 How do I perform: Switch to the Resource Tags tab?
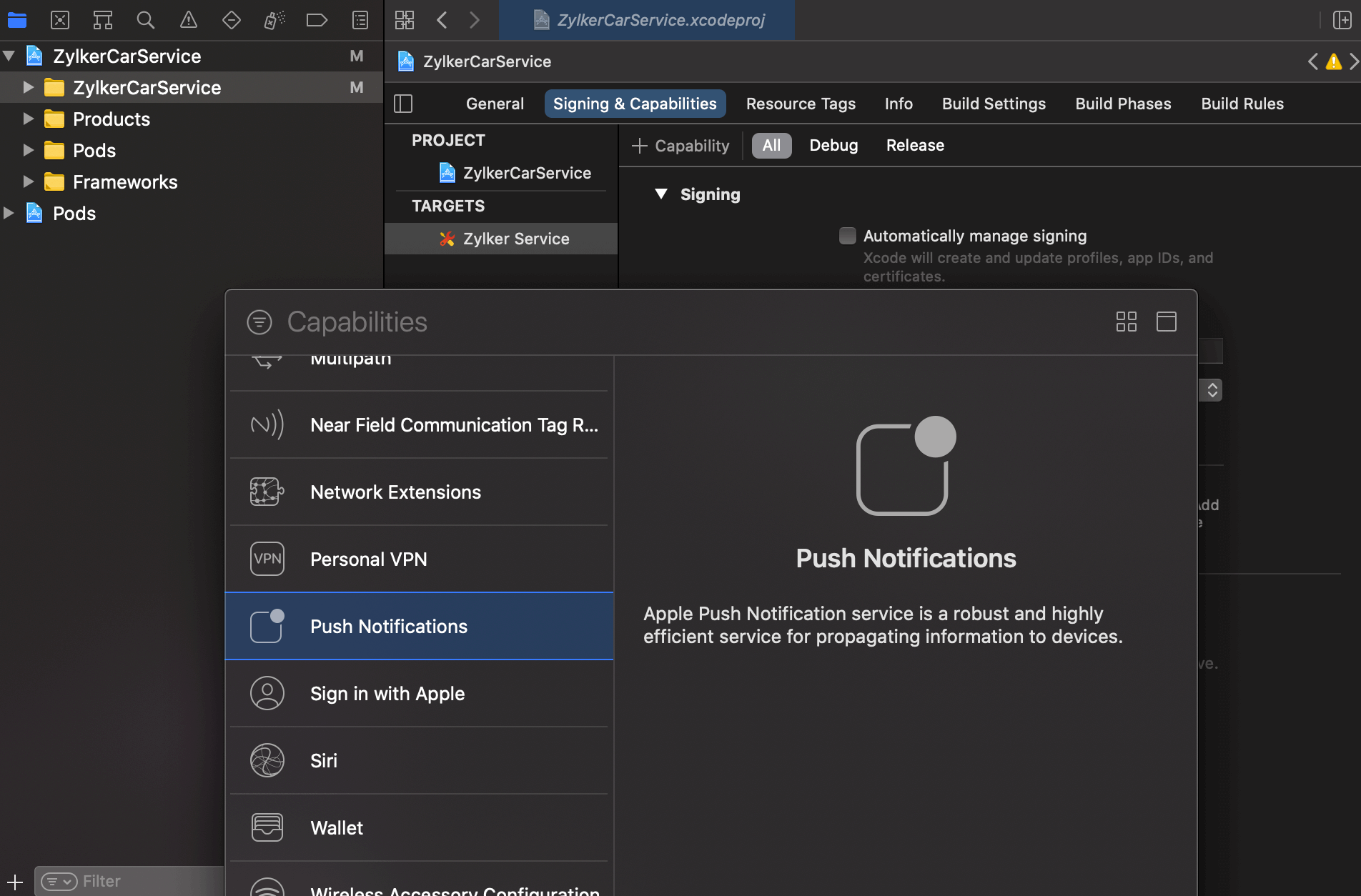point(801,104)
